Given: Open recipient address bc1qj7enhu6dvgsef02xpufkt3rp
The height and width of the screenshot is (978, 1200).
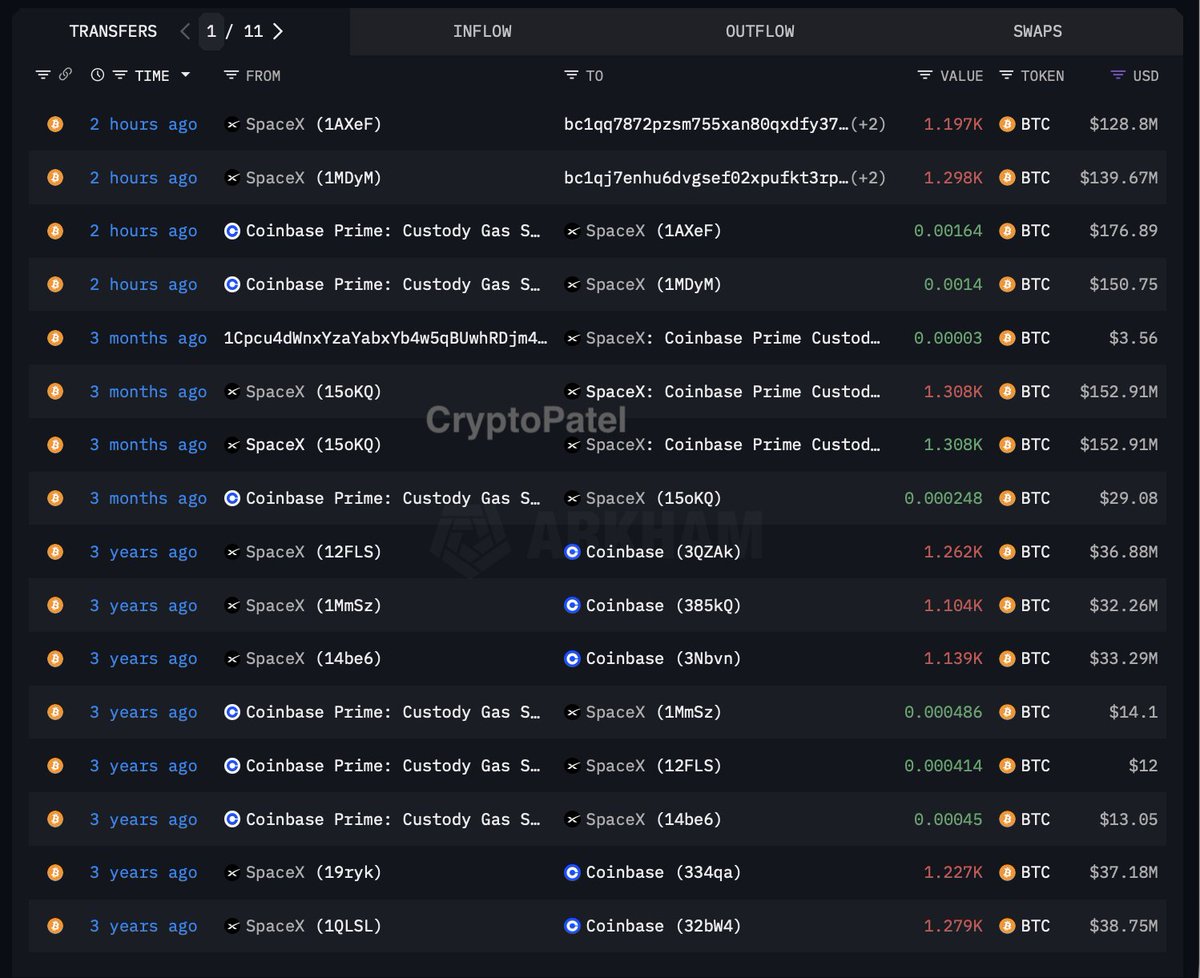Looking at the screenshot, I should (x=707, y=178).
